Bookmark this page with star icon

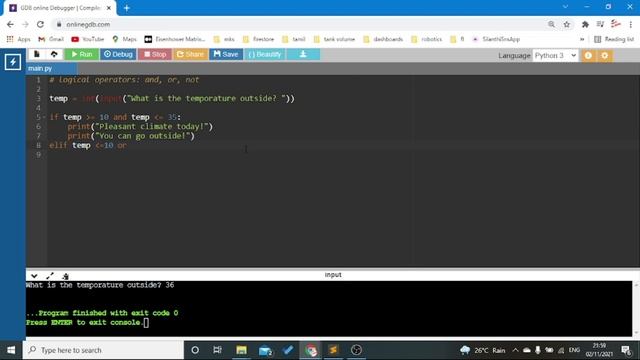567,24
